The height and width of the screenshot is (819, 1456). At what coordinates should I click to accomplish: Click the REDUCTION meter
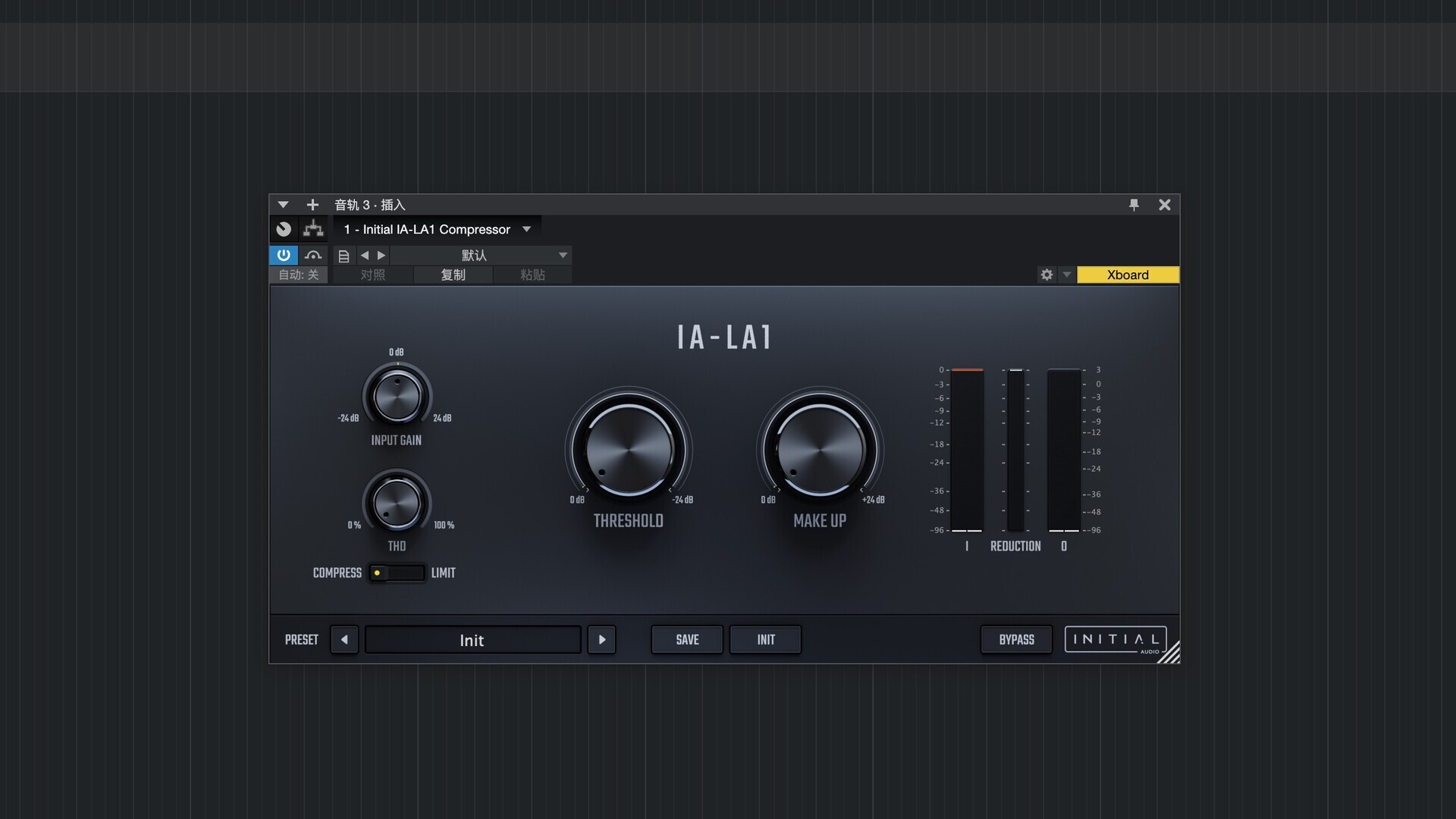[1016, 450]
